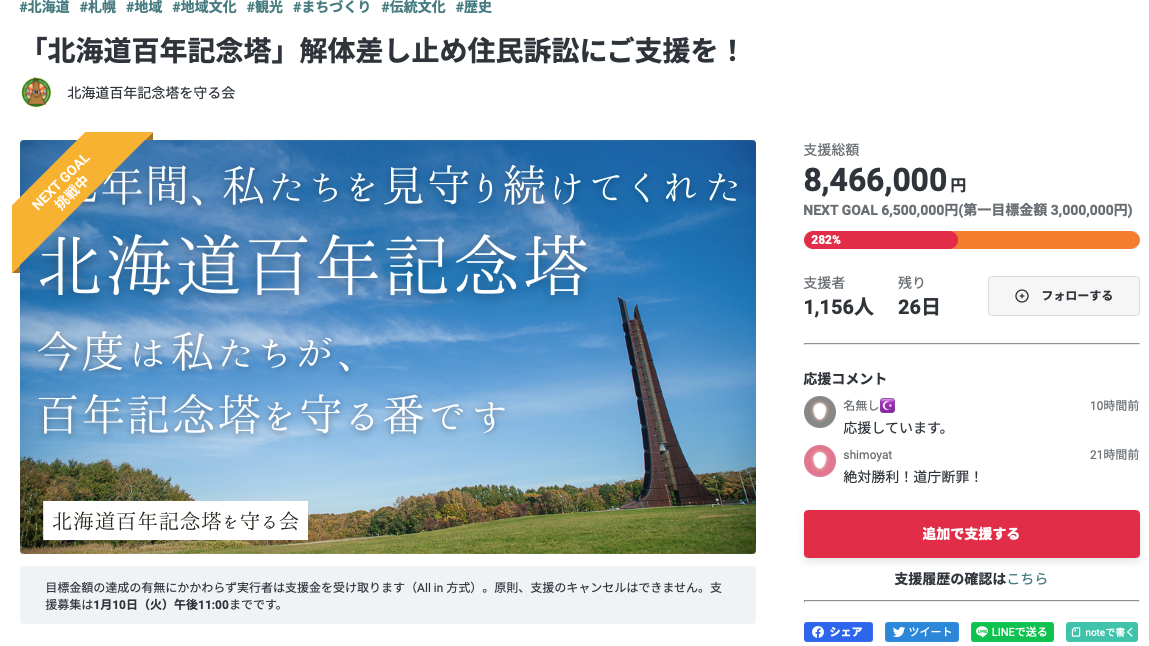The height and width of the screenshot is (646, 1149).
Task: Select the #観光 tag
Action: (265, 7)
